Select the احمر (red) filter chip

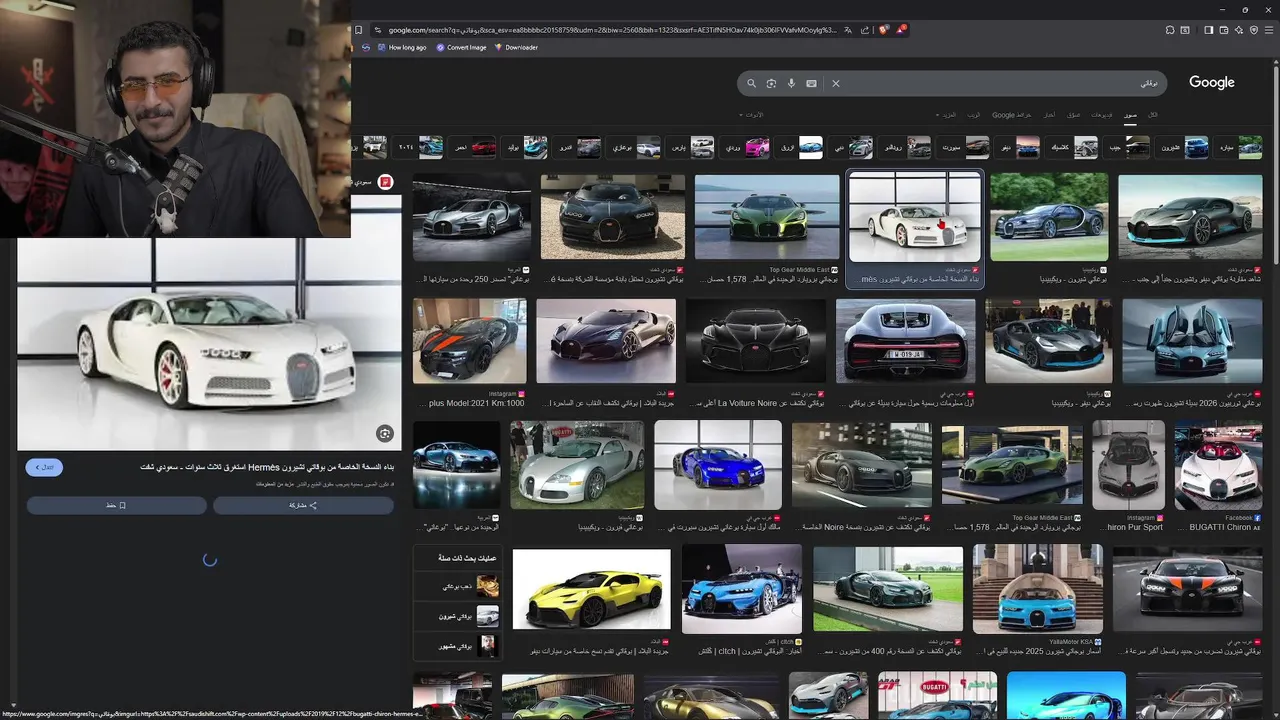(x=473, y=147)
